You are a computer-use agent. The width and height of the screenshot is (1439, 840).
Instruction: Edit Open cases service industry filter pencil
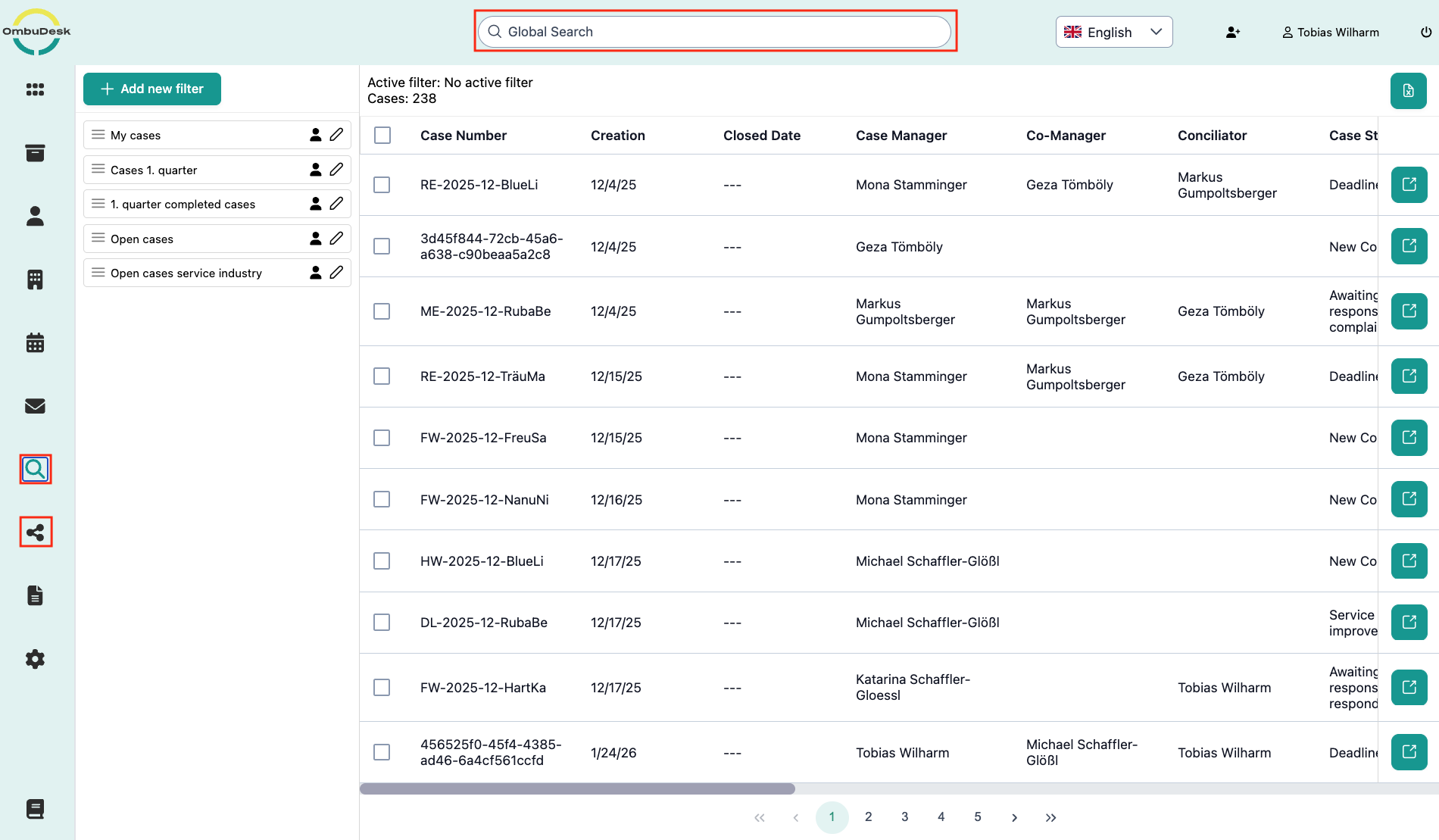(x=336, y=273)
